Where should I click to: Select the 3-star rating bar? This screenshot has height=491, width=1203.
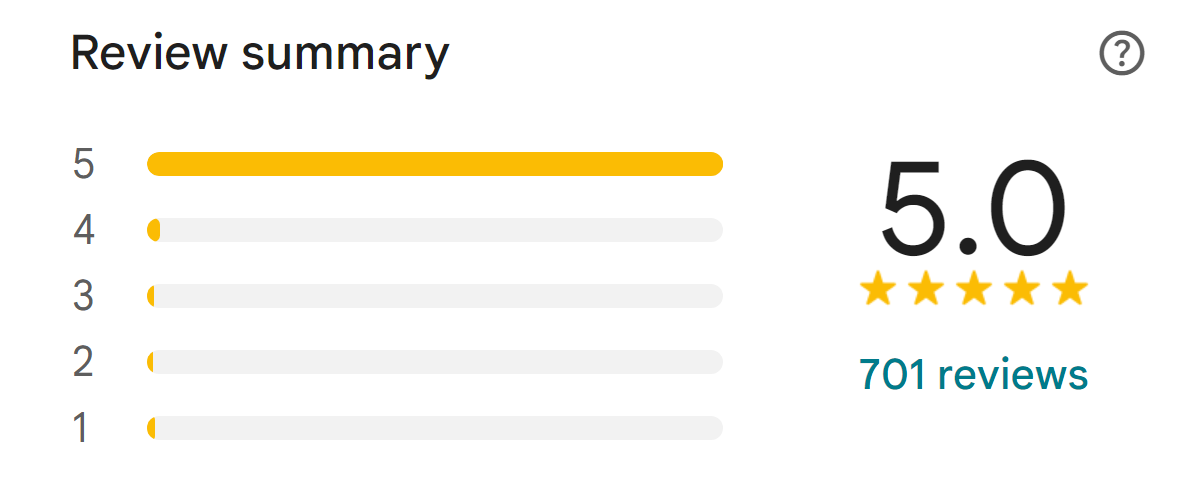[x=435, y=296]
